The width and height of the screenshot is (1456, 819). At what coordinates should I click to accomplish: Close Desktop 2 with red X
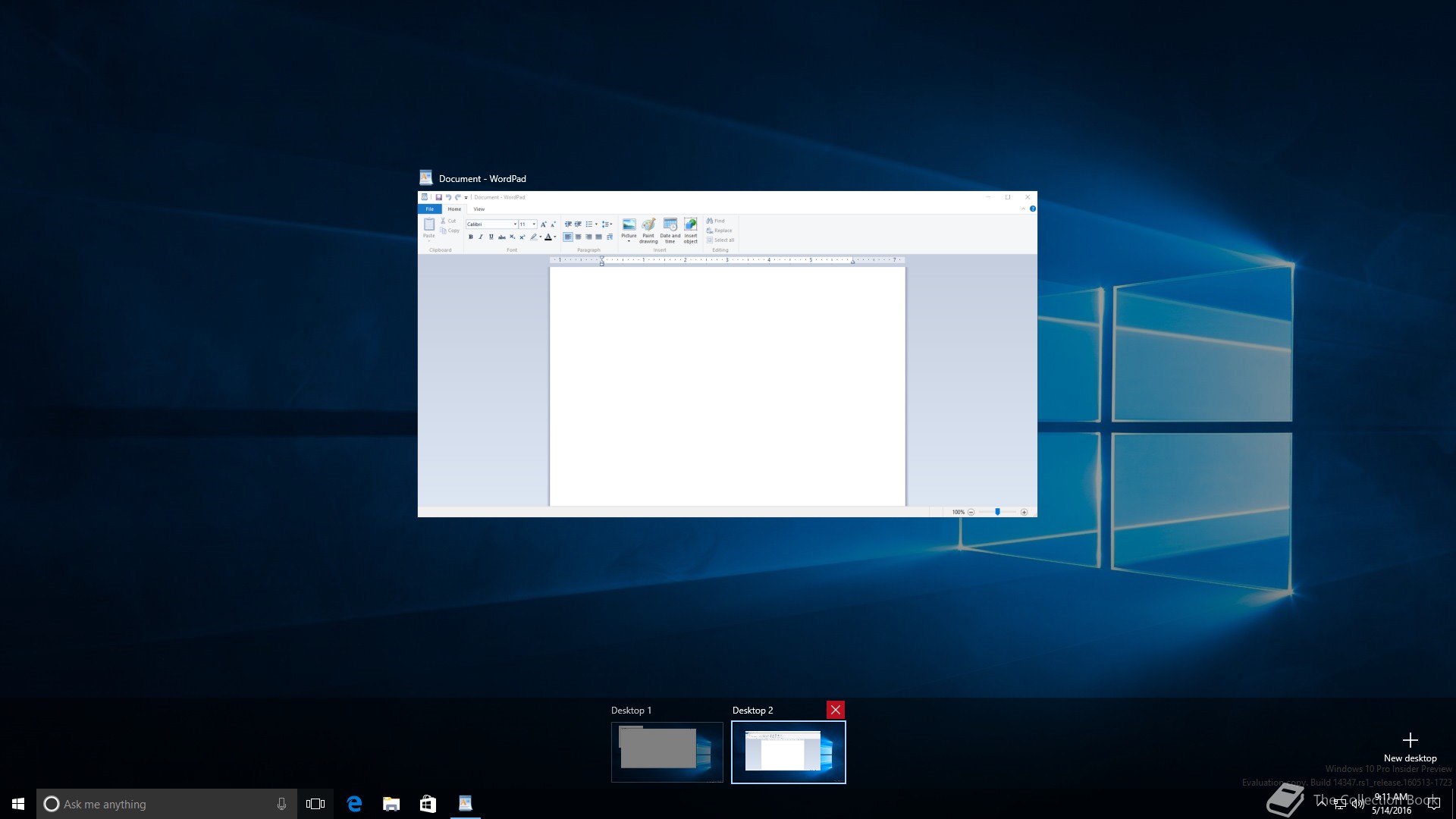point(835,710)
